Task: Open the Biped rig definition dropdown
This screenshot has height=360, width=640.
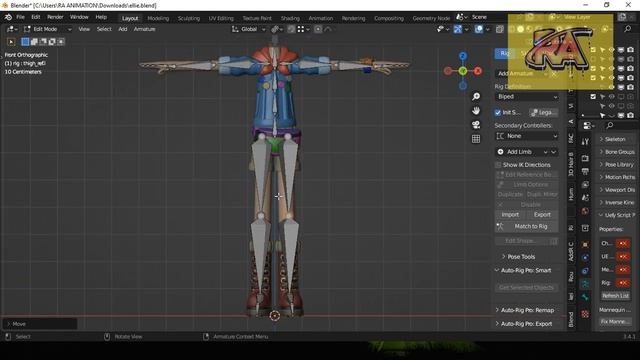Action: point(527,97)
